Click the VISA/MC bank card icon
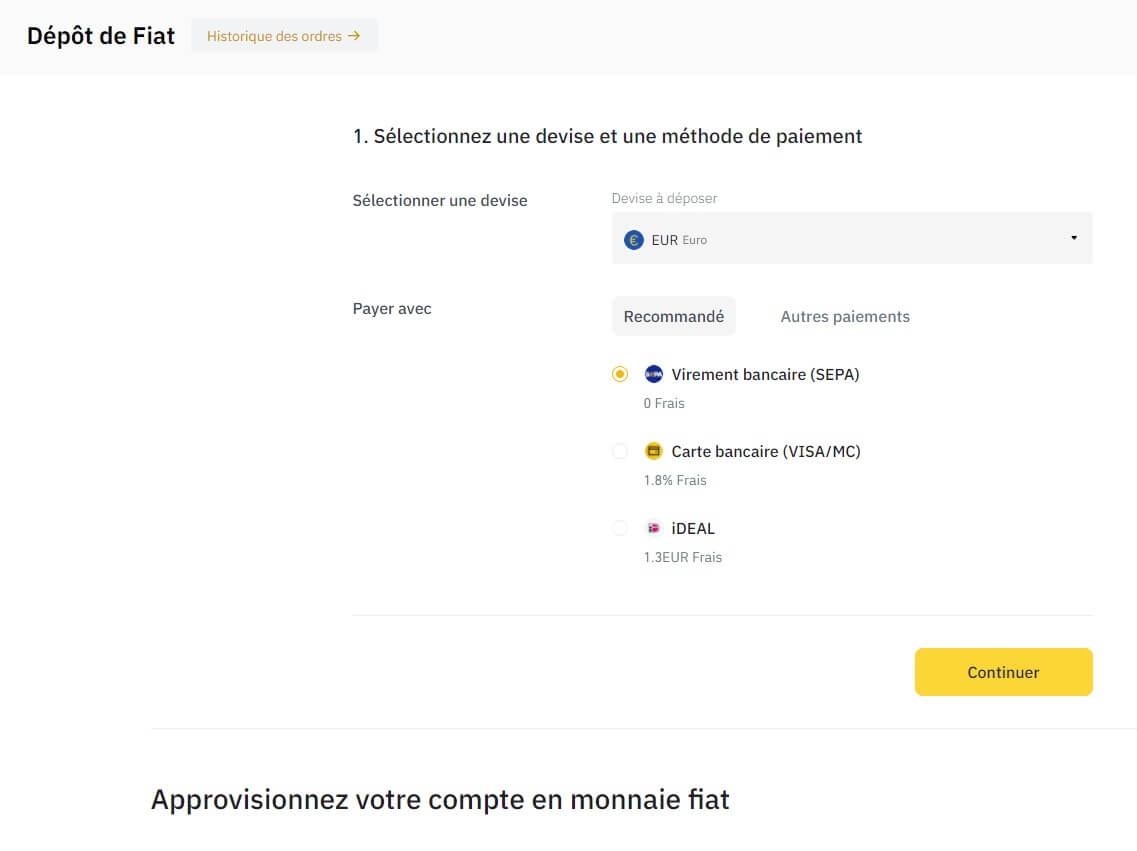The image size is (1137, 851). point(654,451)
